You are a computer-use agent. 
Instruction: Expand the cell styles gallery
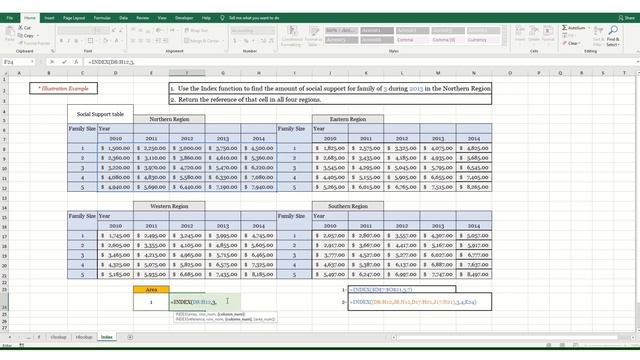click(505, 43)
